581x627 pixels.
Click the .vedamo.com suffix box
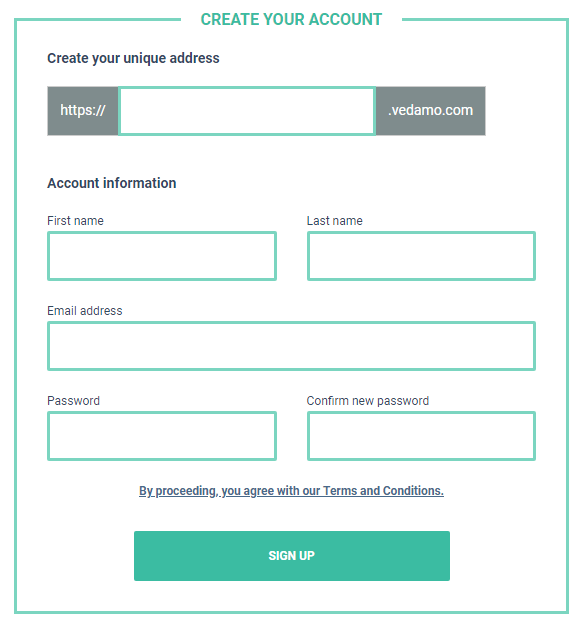pos(431,111)
